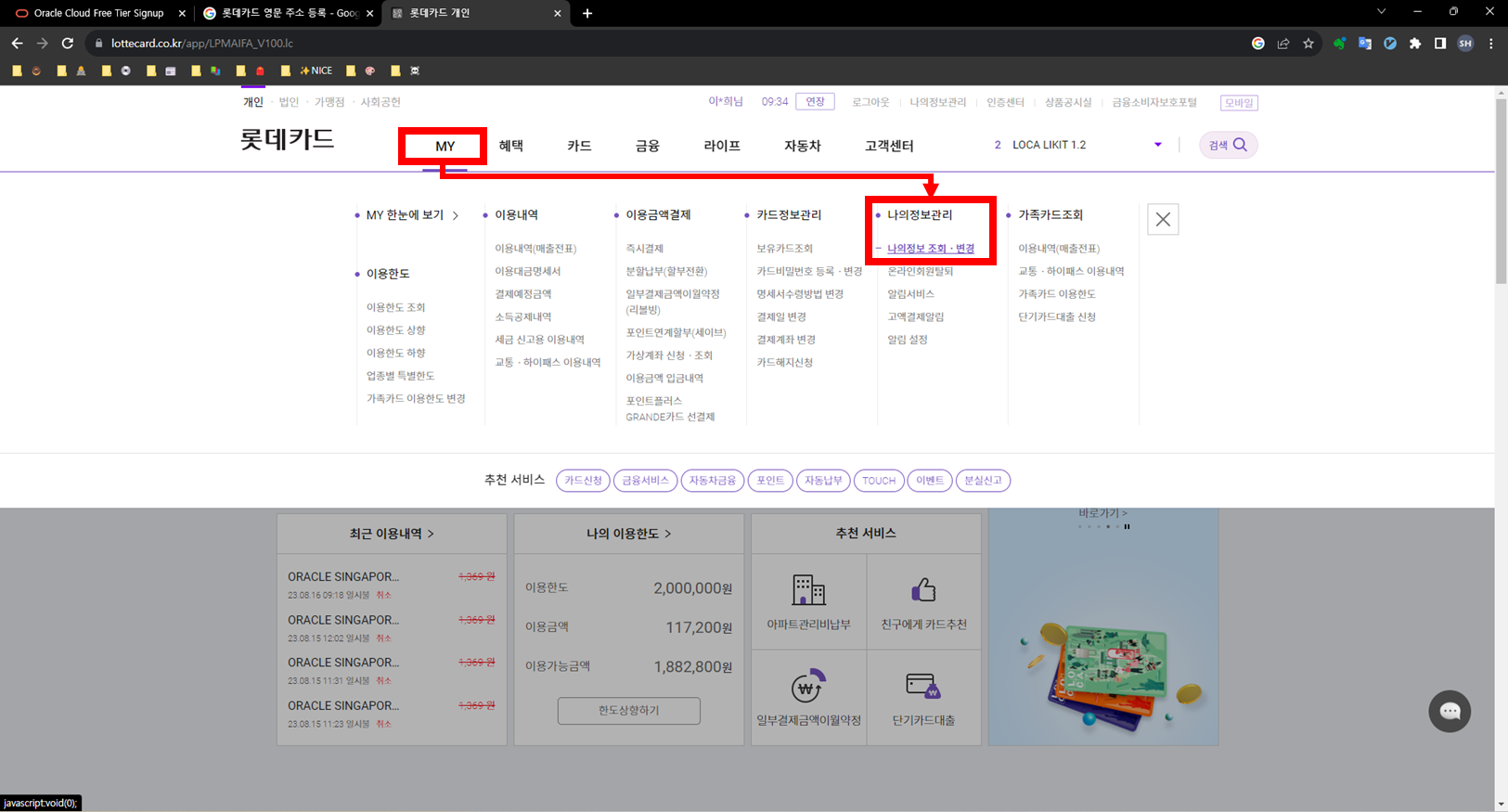1508x812 pixels.
Task: Switch to the 법인 site tab
Action: [289, 102]
